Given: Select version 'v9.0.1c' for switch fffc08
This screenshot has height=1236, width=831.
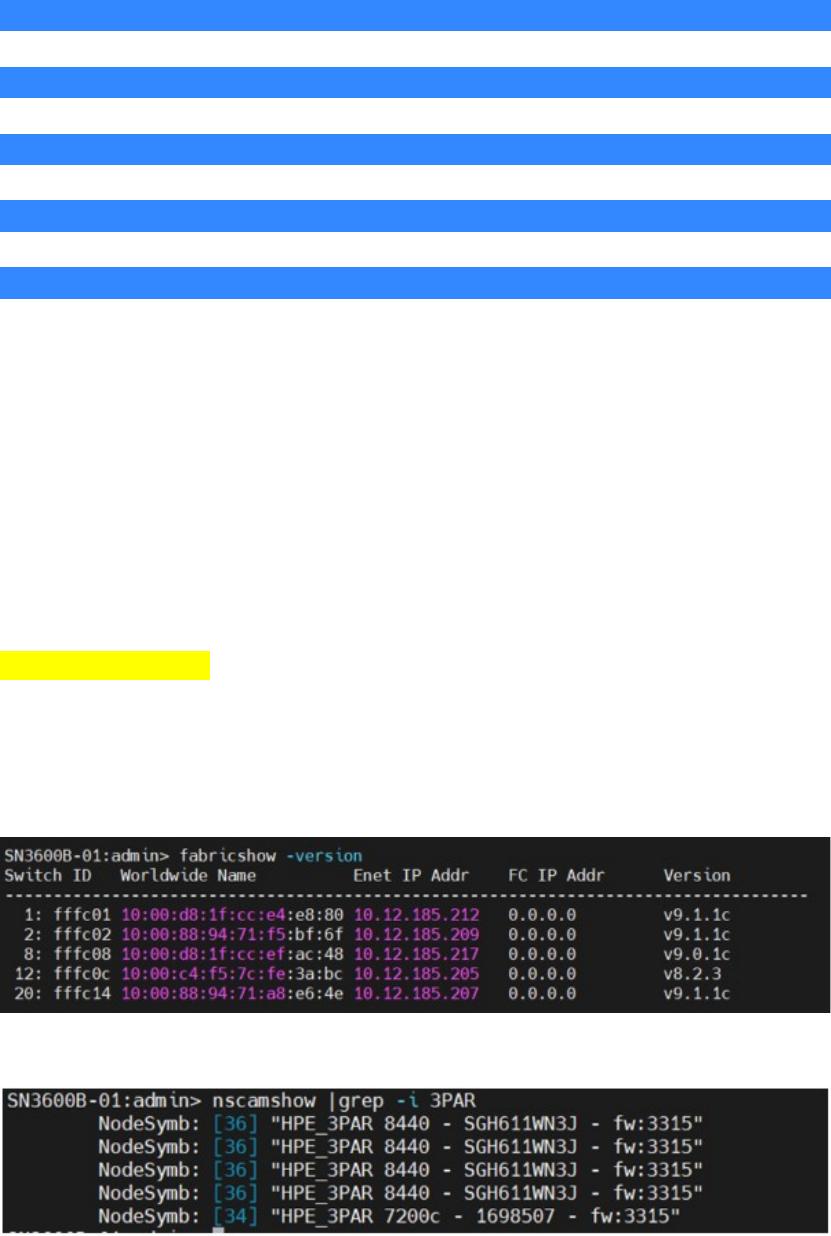Looking at the screenshot, I should tap(697, 953).
